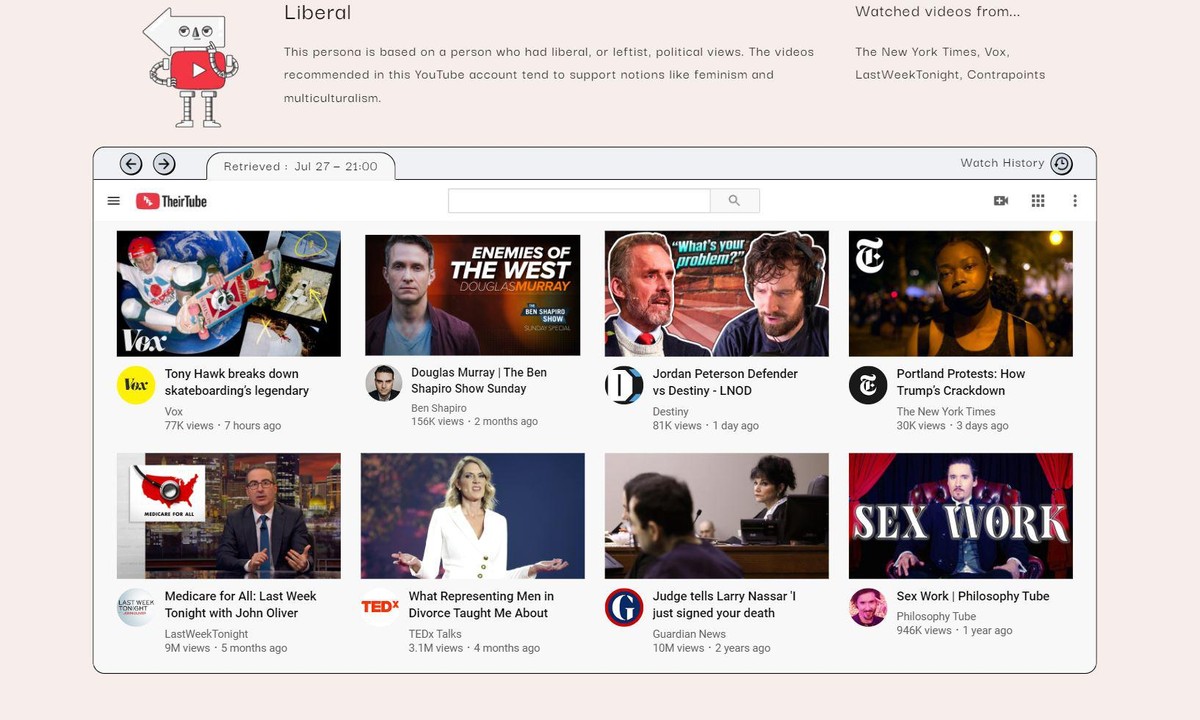Open the apps grid icon

click(1038, 201)
